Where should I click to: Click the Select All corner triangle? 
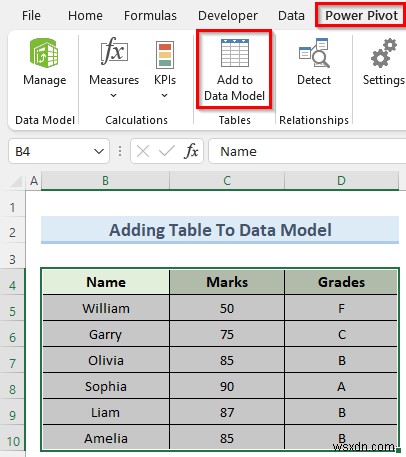click(x=17, y=181)
